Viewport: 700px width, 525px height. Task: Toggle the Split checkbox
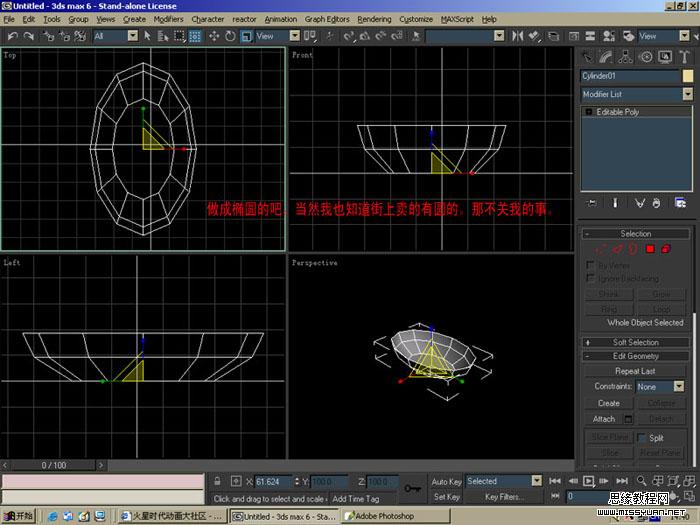click(641, 438)
